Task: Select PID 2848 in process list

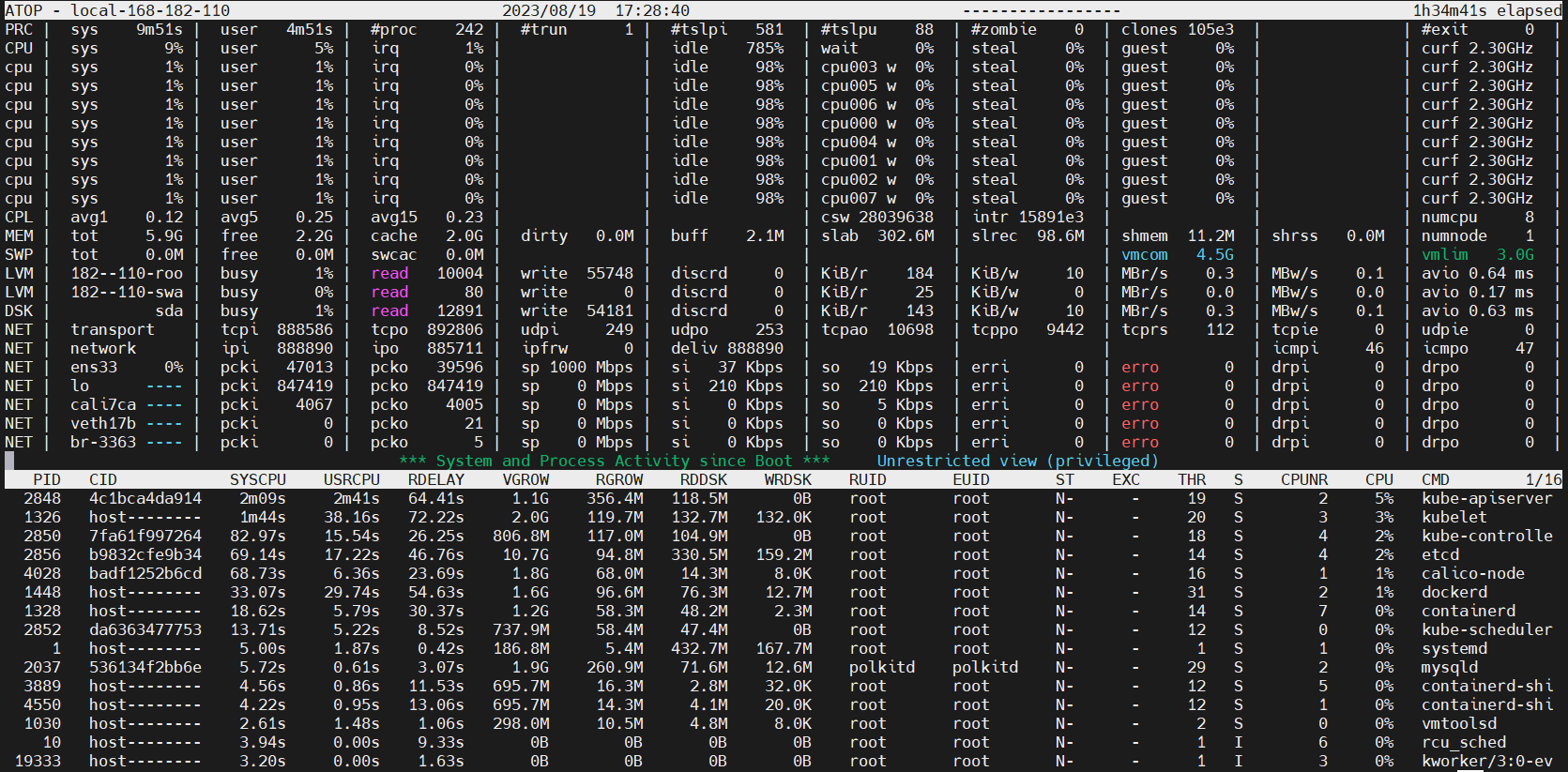Action: point(42,498)
